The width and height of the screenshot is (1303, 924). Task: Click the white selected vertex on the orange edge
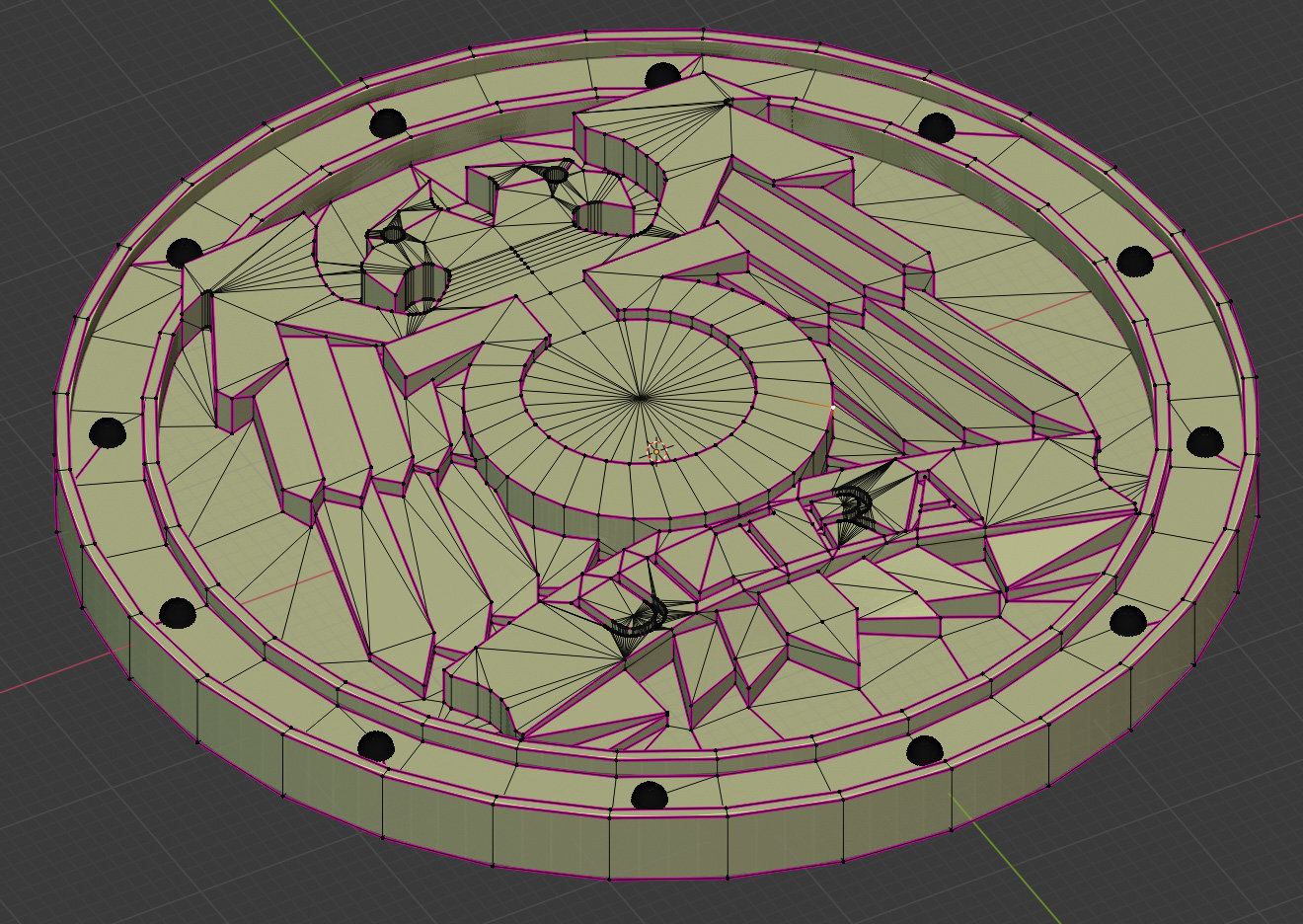[x=833, y=407]
